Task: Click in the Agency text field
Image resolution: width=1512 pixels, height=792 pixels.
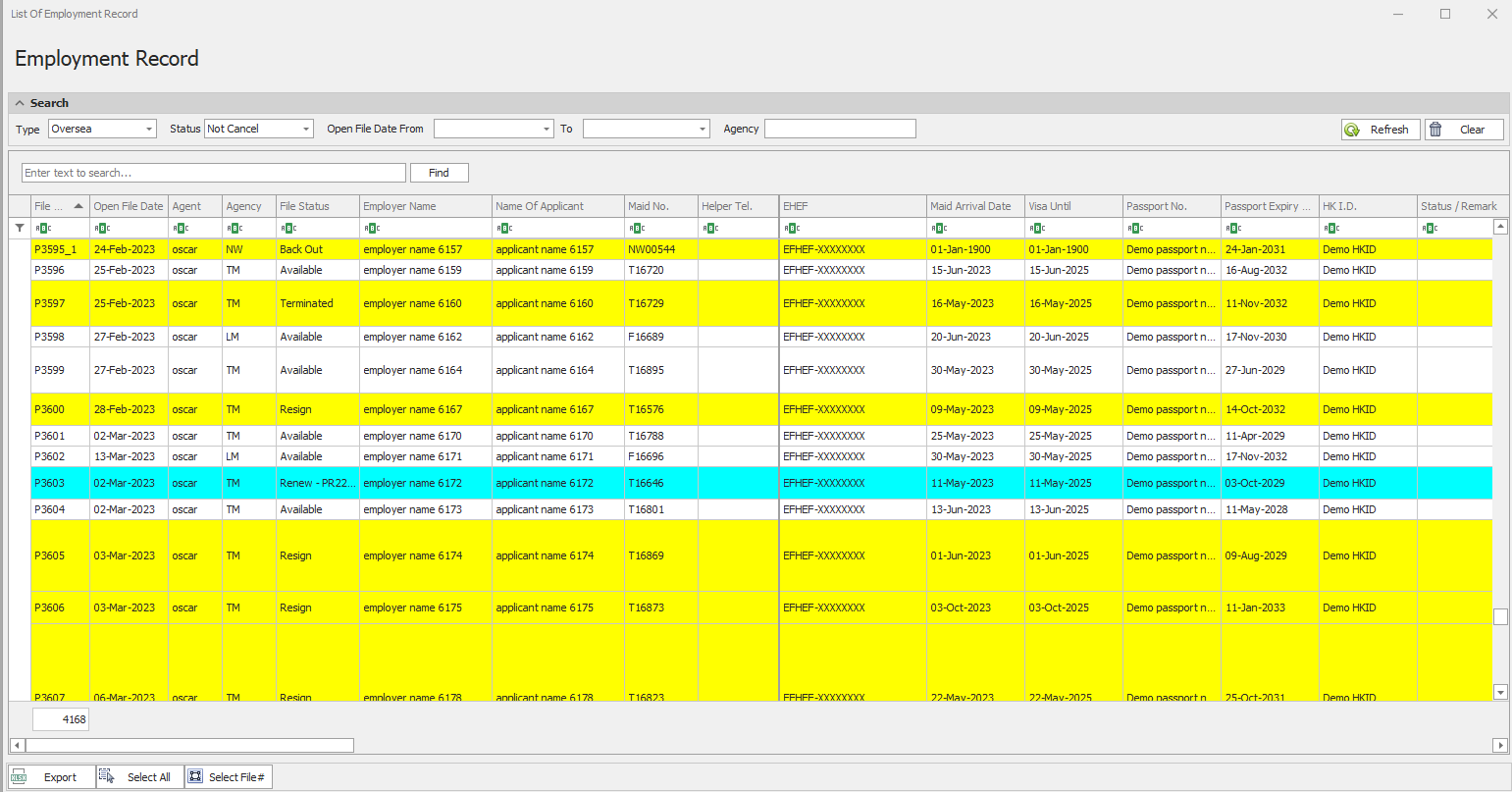Action: pyautogui.click(x=839, y=129)
